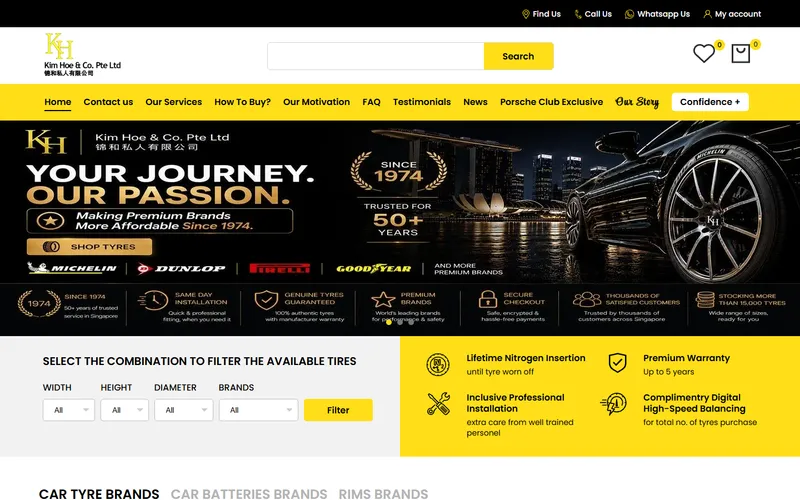Open the Our Motivation menu item
800x500 pixels.
click(316, 102)
